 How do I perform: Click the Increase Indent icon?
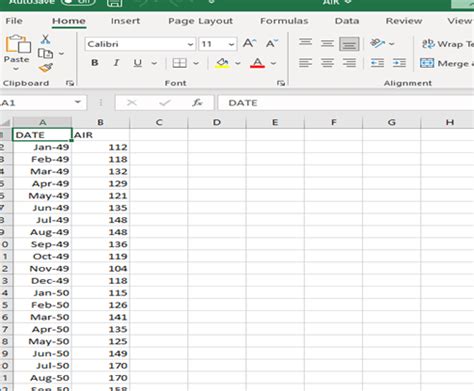pos(399,63)
